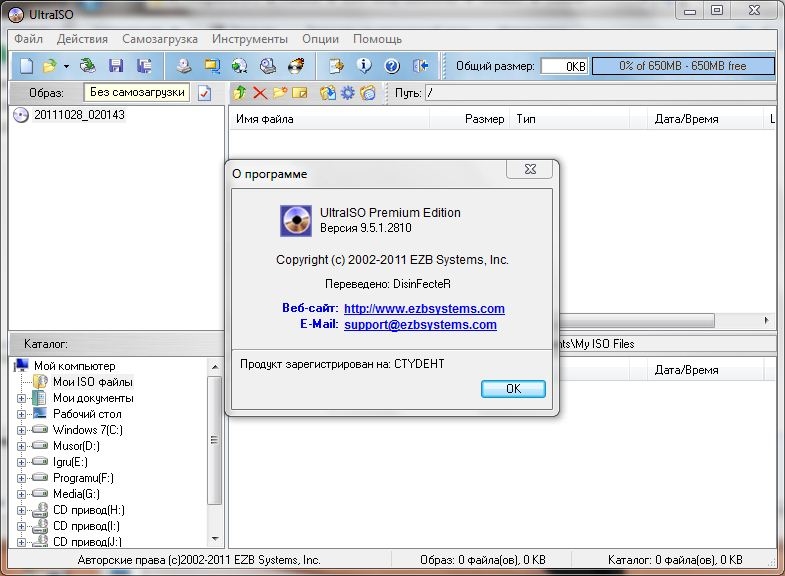Expand the Мои документы tree node
Viewport: 785px width, 576px height.
(x=22, y=398)
